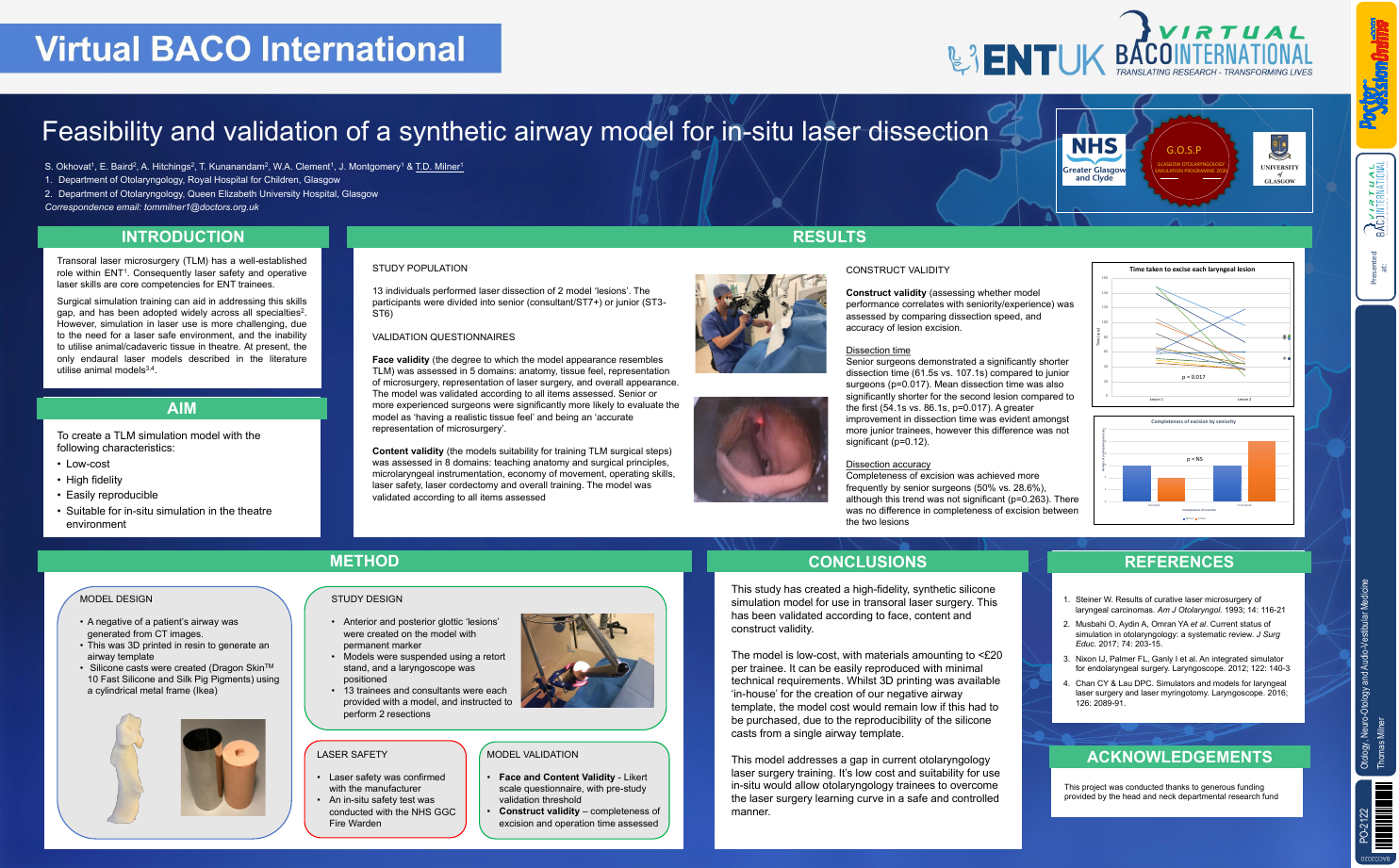Click the 'STUDY DESIGN' box heading

(367, 599)
